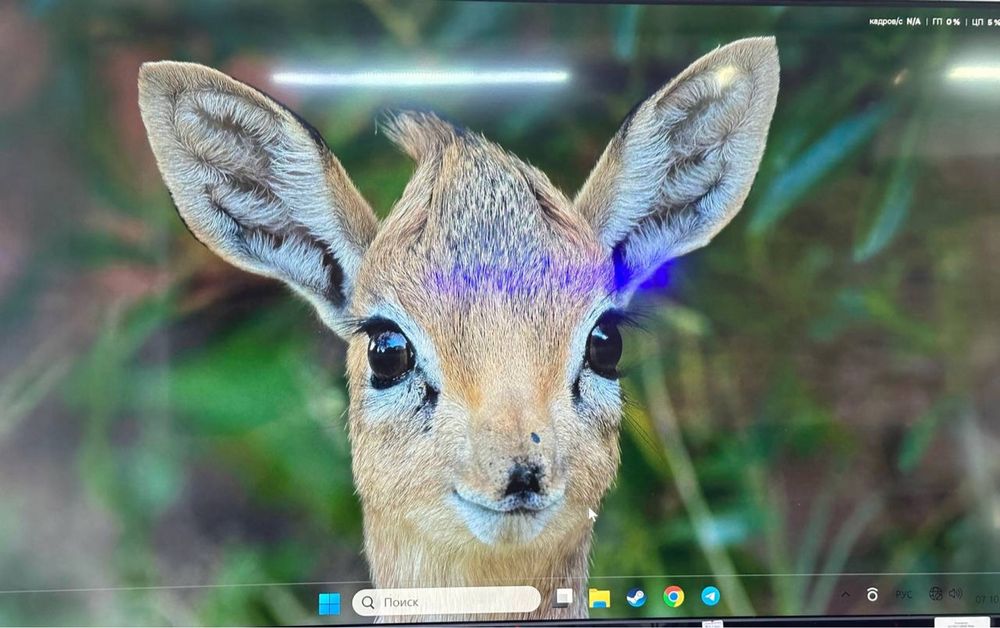Open Telegram from the taskbar
The image size is (1000, 628).
coord(710,596)
